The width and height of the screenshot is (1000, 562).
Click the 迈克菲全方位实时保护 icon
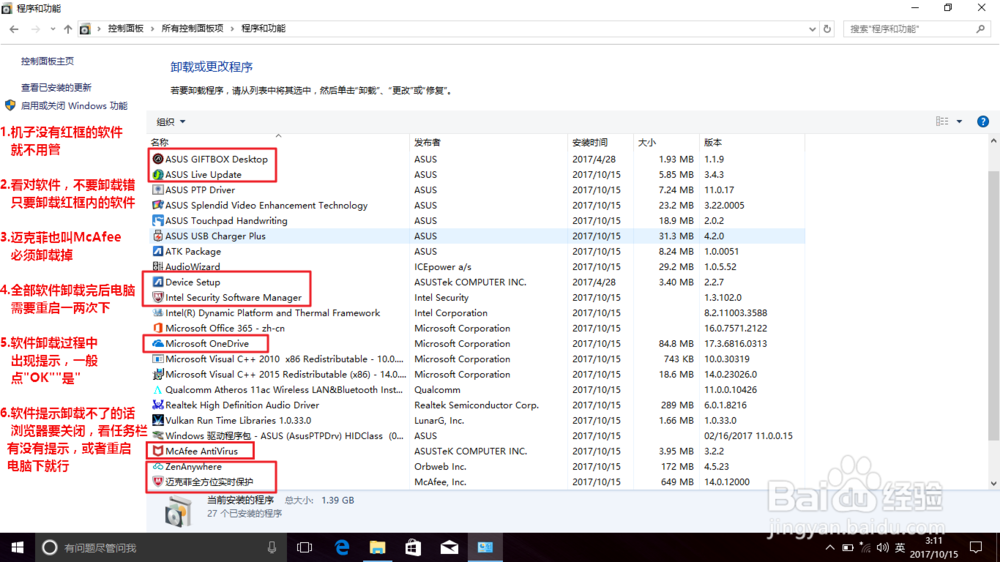tap(158, 482)
